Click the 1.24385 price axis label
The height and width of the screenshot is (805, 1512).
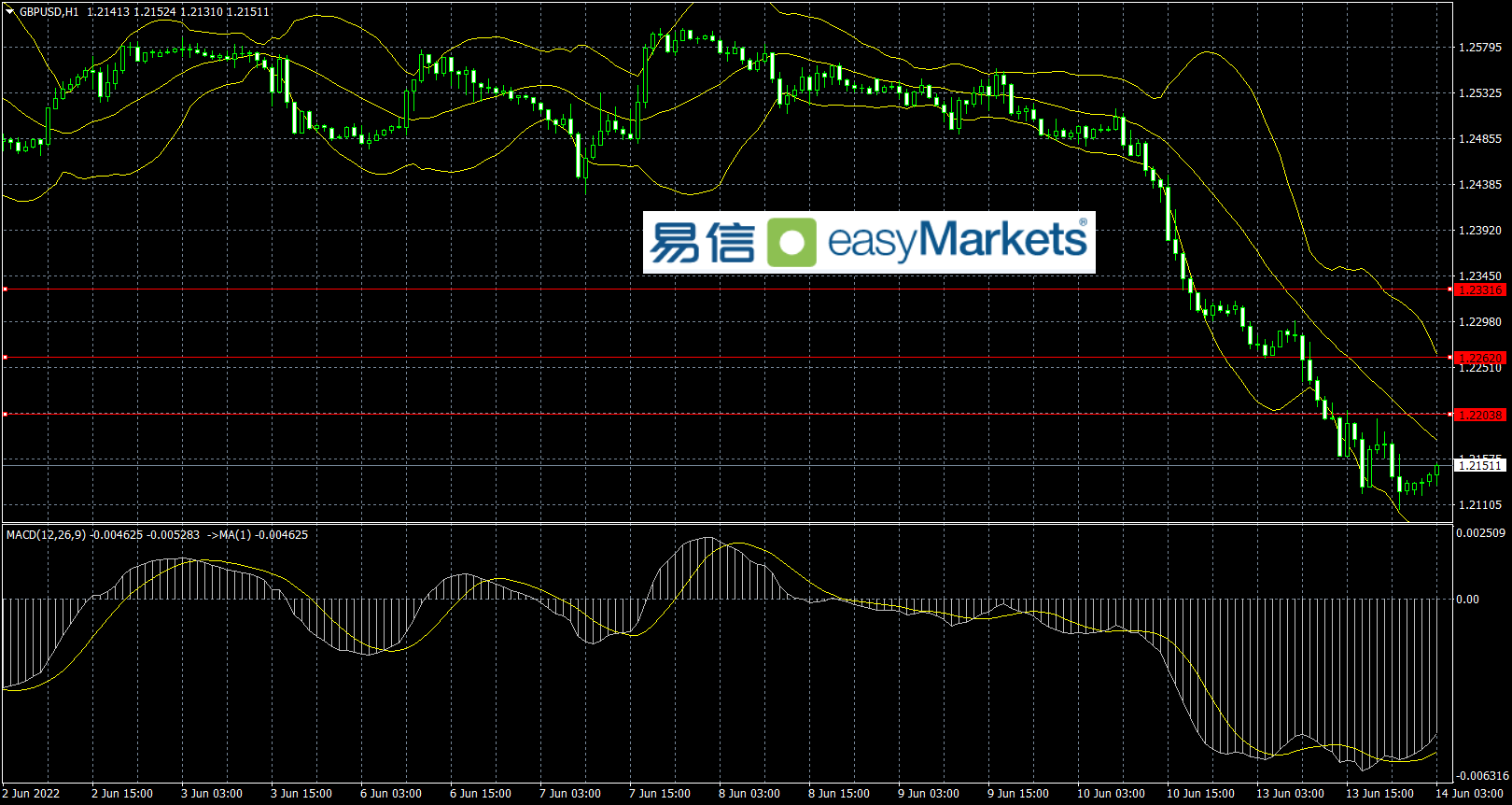(1480, 185)
